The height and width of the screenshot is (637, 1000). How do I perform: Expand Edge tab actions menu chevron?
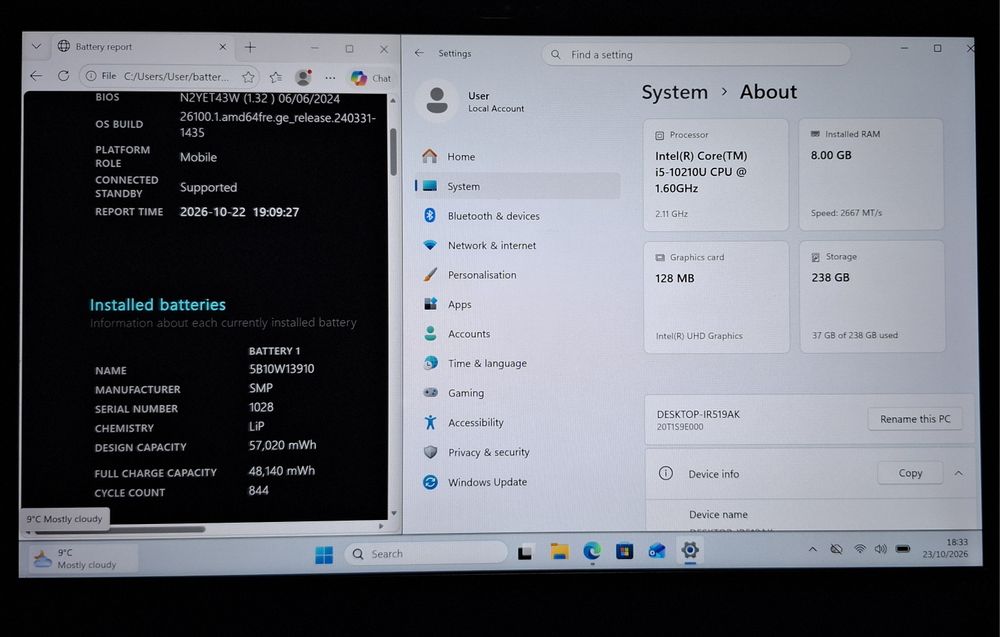coord(36,47)
